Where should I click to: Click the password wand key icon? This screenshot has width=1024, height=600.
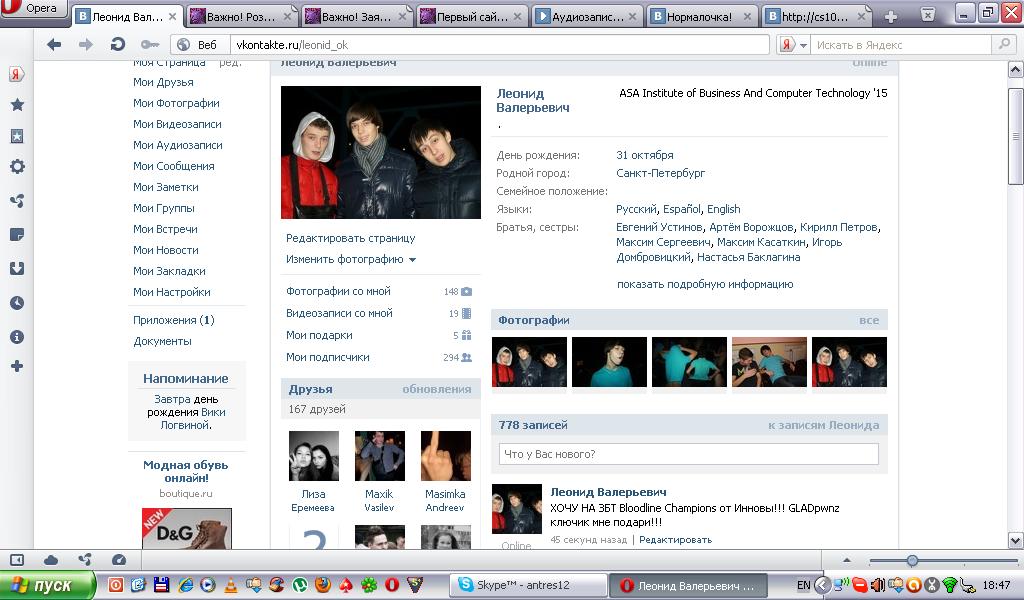pos(150,45)
